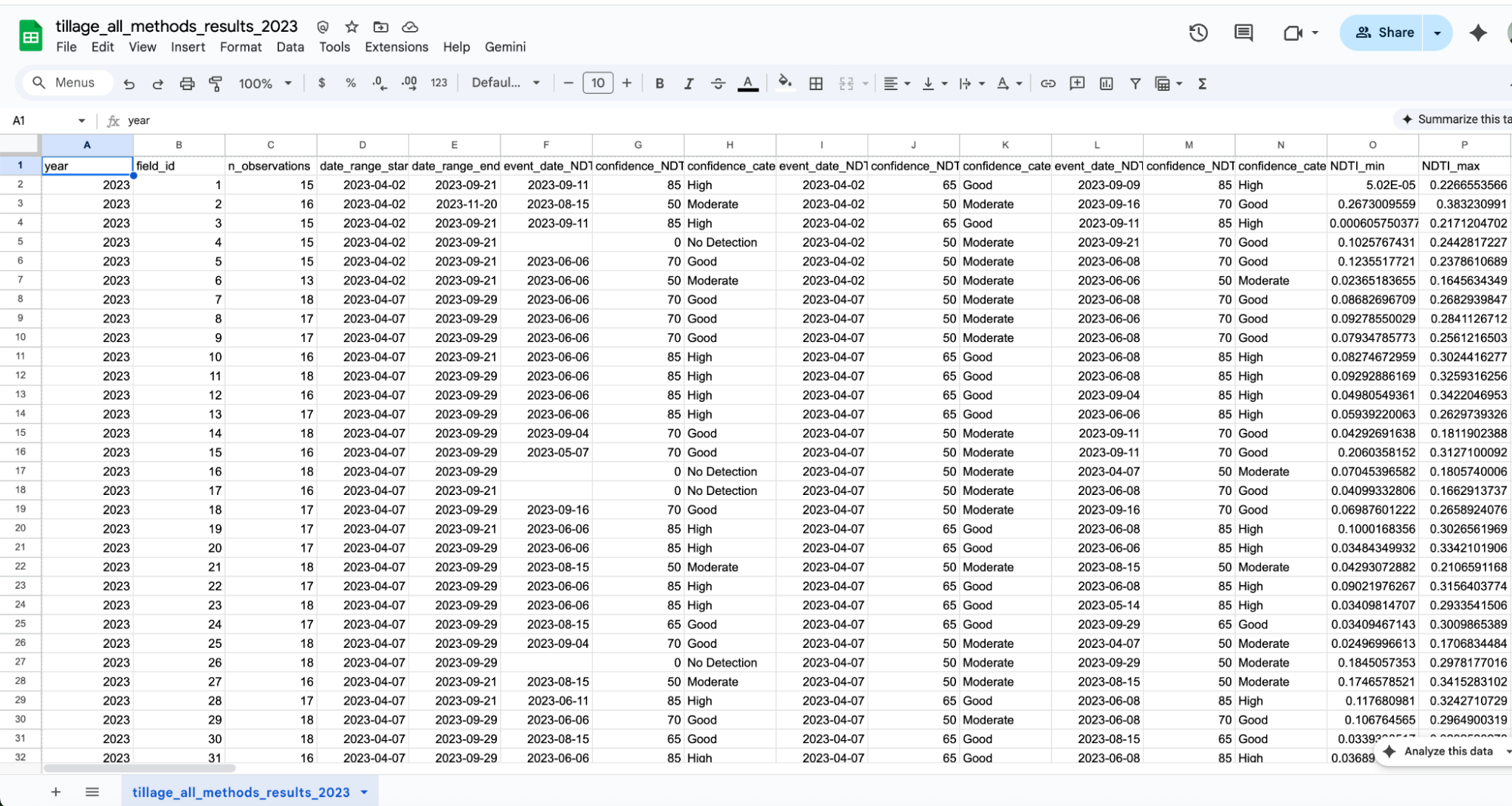Select the paint format roller icon
The height and width of the screenshot is (806, 1512).
point(216,84)
